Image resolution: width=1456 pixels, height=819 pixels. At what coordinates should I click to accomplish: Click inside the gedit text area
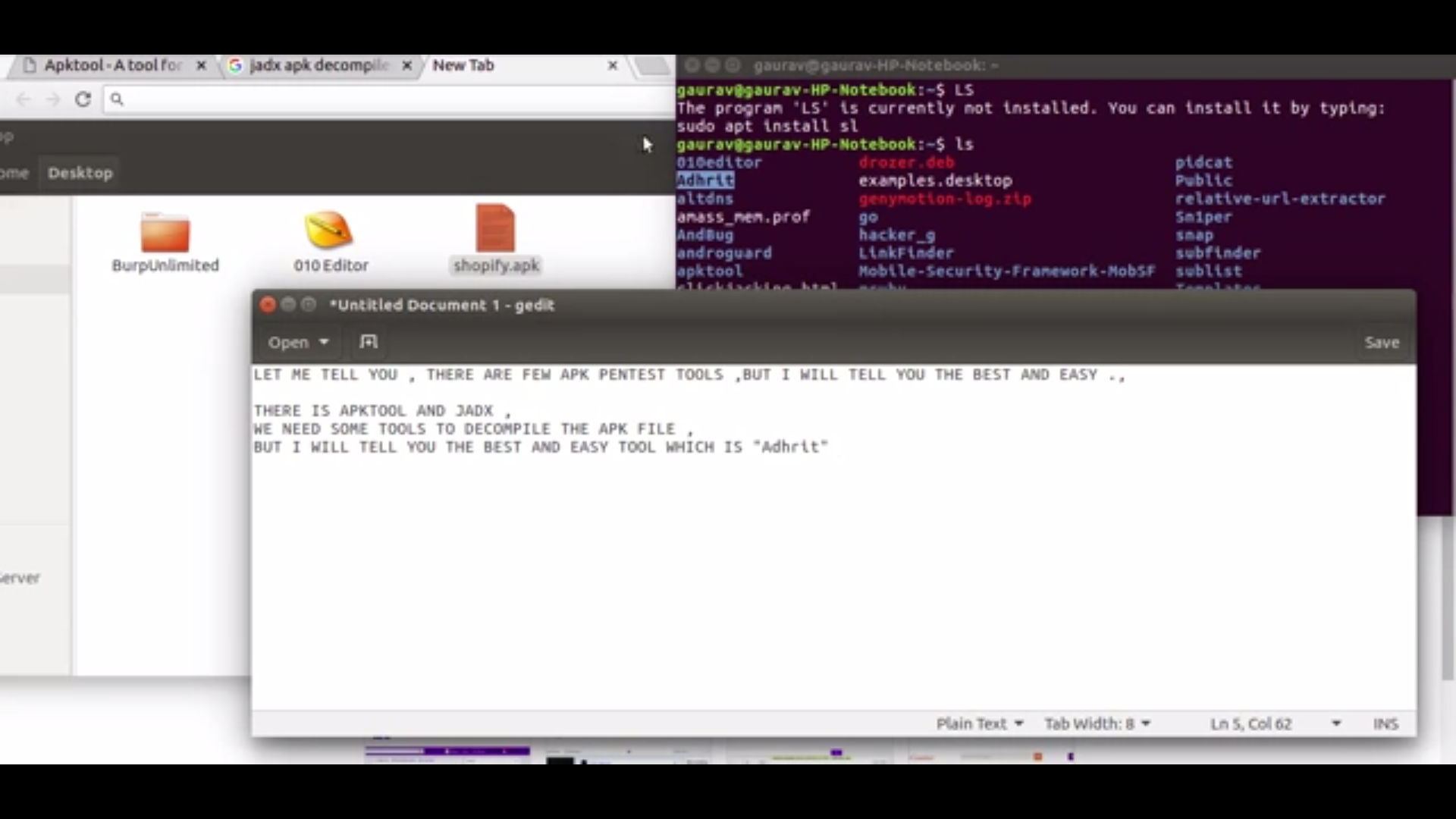click(x=833, y=576)
